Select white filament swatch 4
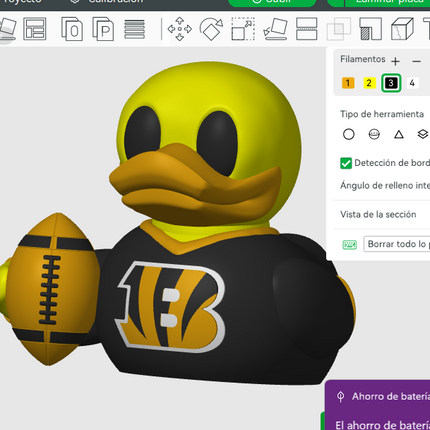This screenshot has width=430, height=430. [412, 83]
